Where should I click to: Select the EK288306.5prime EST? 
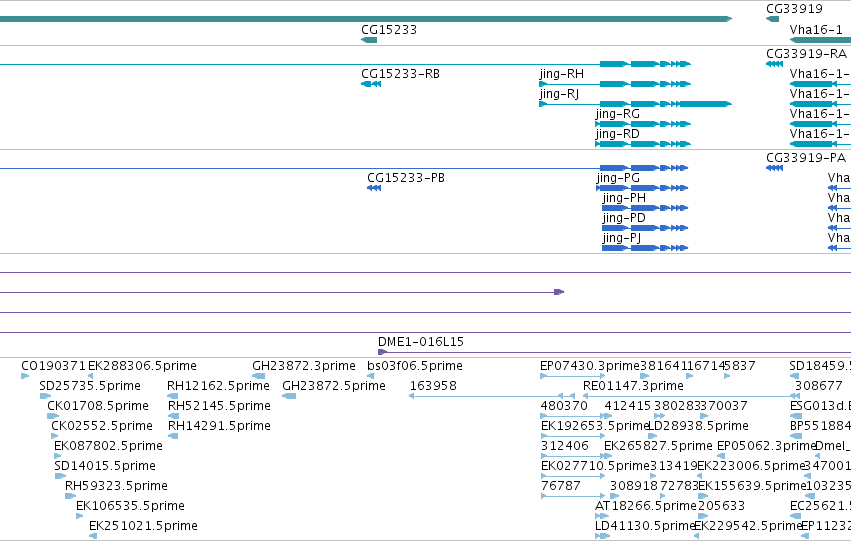(142, 366)
